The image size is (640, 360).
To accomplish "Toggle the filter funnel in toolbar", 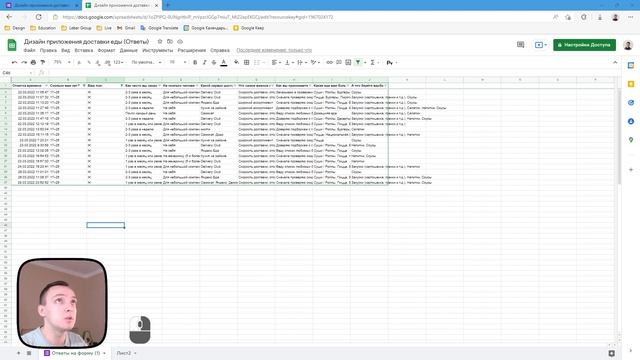I will pyautogui.click(x=358, y=62).
